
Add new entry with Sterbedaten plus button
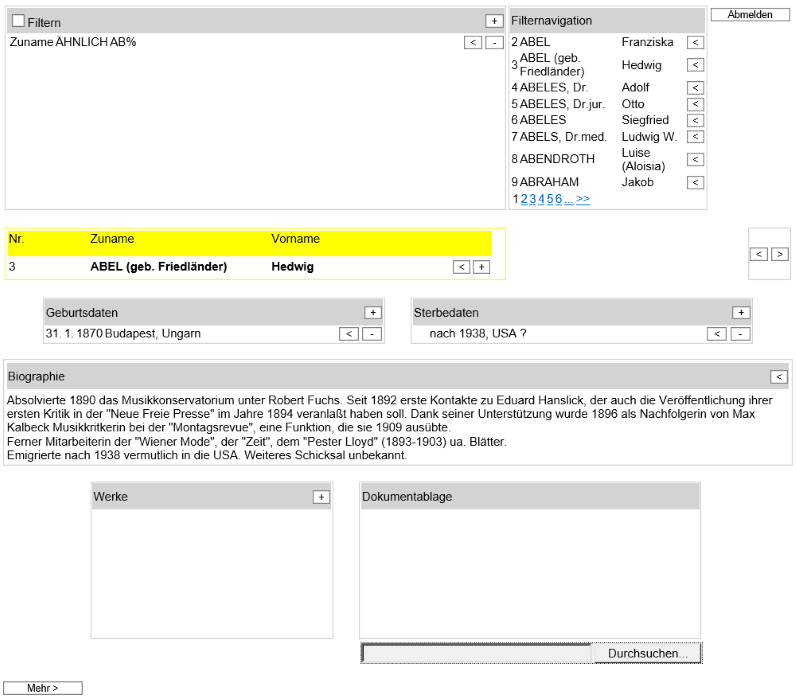click(x=740, y=313)
